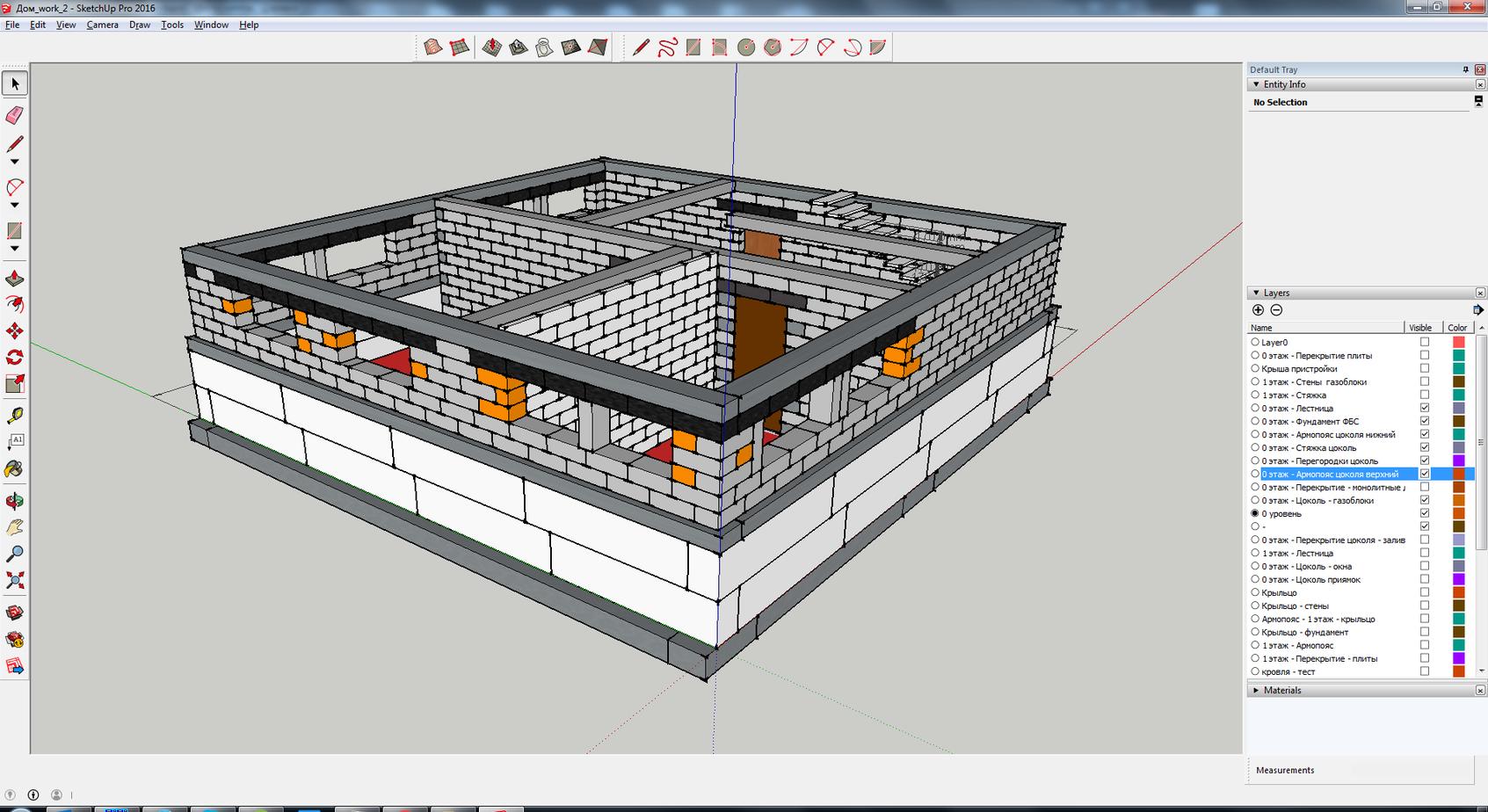Select the Tape Measure tool
Image resolution: width=1488 pixels, height=812 pixels.
coord(14,416)
